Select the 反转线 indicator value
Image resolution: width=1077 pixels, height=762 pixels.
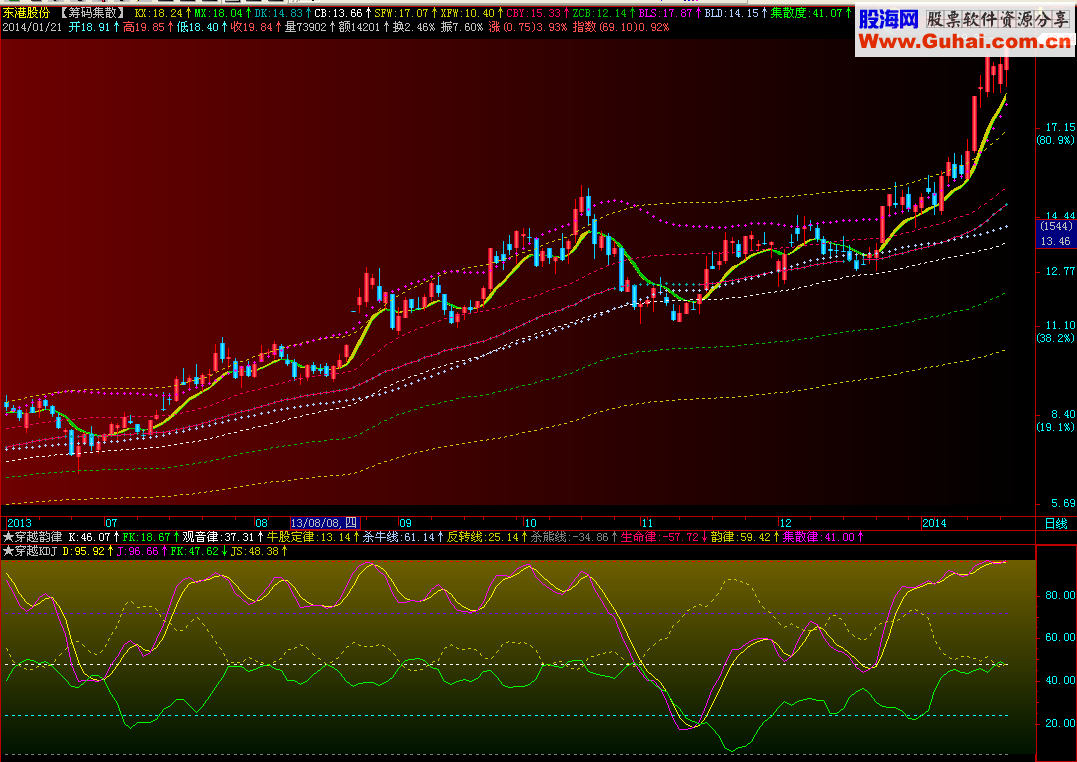click(483, 537)
